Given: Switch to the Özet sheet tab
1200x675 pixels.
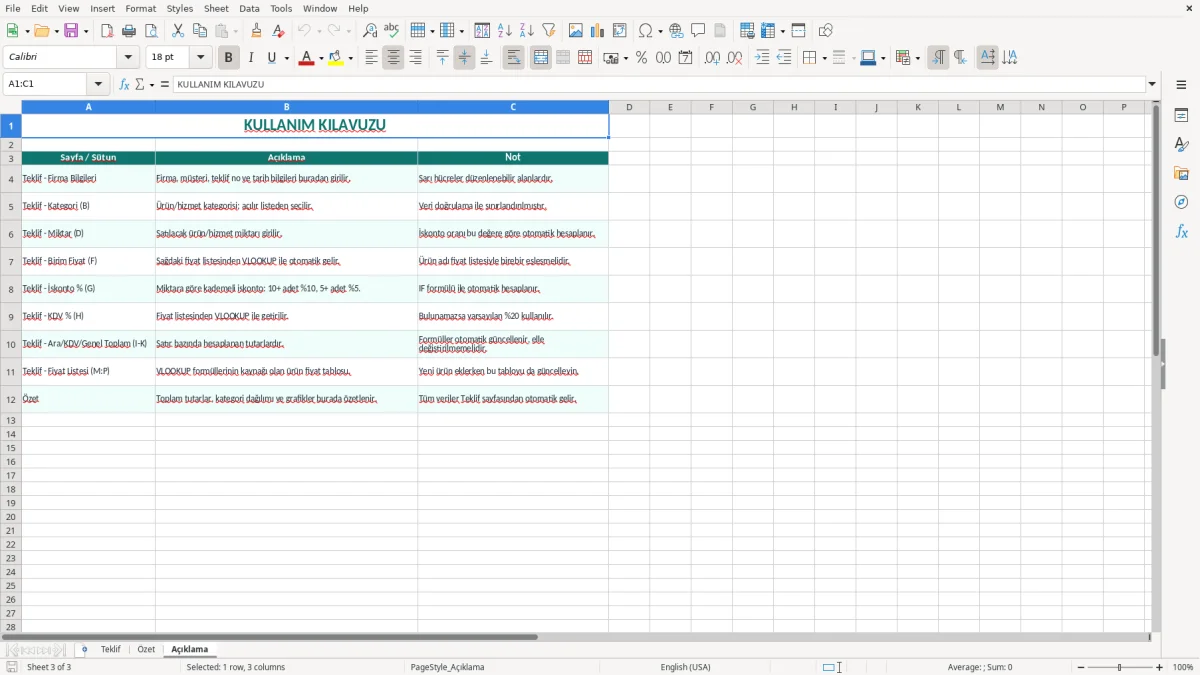Looking at the screenshot, I should (146, 649).
